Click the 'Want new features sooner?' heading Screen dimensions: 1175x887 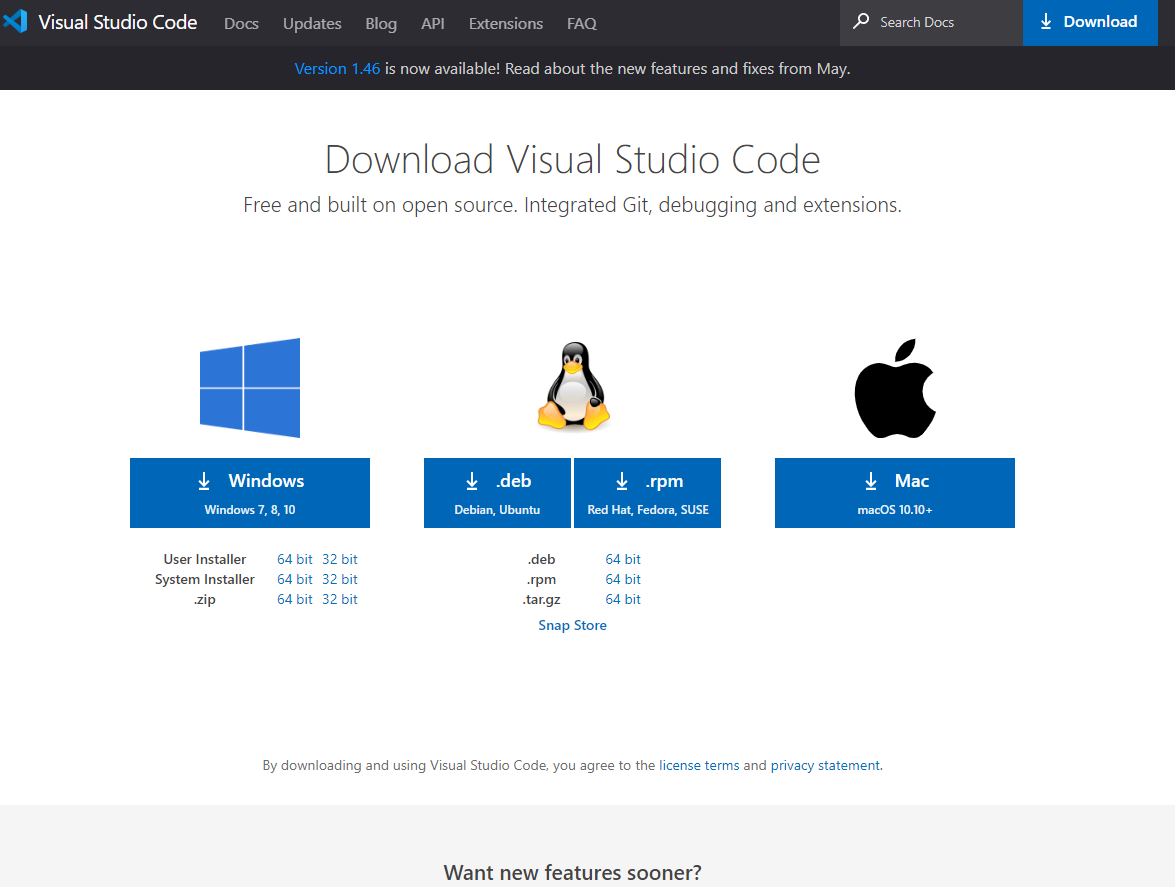[x=573, y=873]
